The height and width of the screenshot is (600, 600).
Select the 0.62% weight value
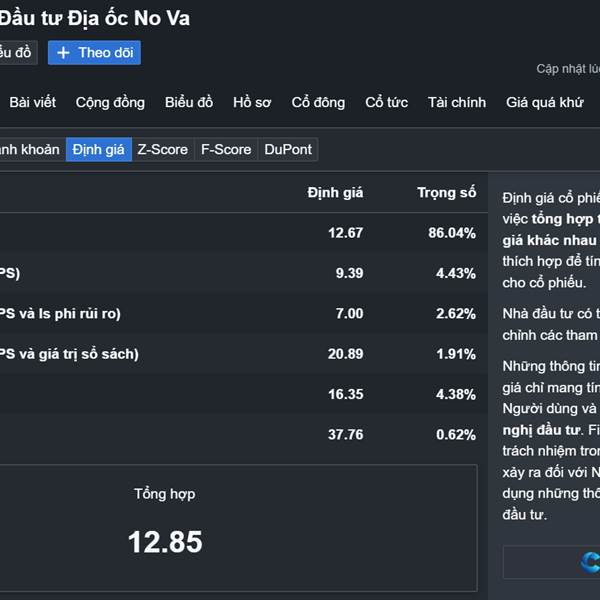(456, 435)
